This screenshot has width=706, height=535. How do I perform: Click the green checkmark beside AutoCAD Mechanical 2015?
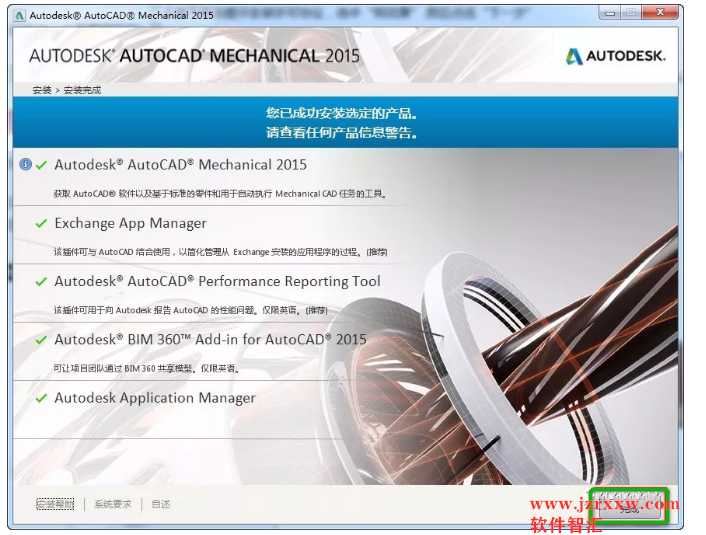41,165
